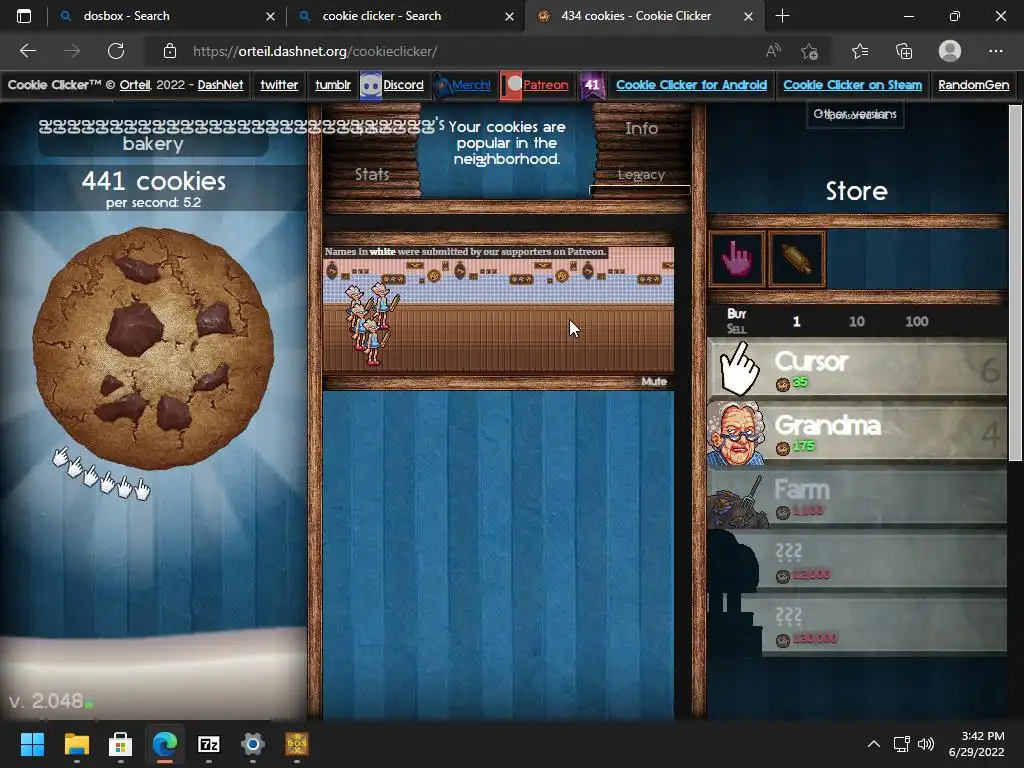This screenshot has height=768, width=1024.
Task: Select the ??? building costing 130,000
Action: 857,626
